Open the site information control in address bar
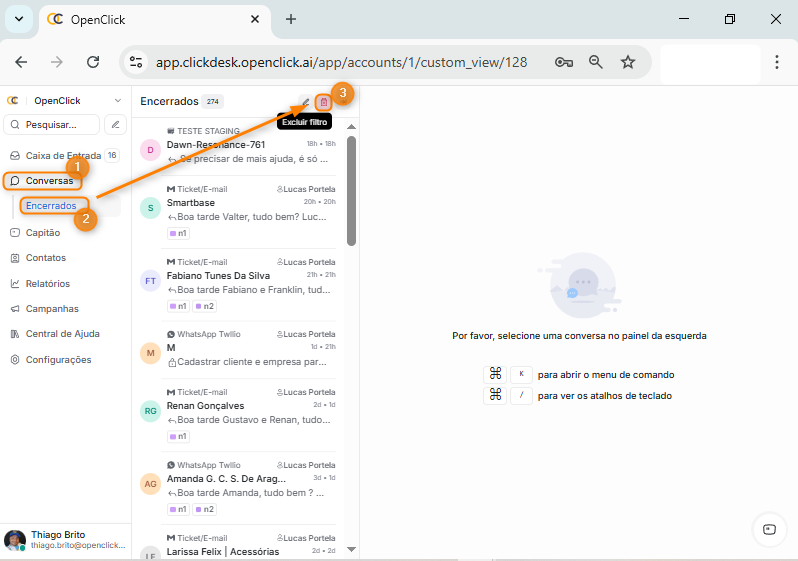Viewport: 798px width, 561px height. click(x=137, y=62)
